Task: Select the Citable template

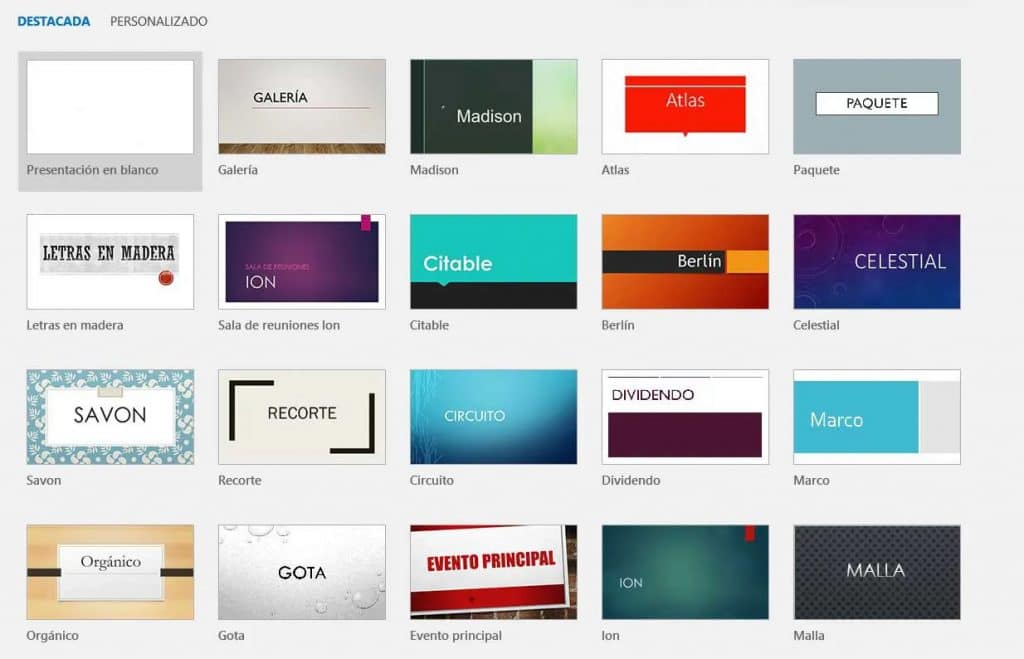Action: pos(492,261)
